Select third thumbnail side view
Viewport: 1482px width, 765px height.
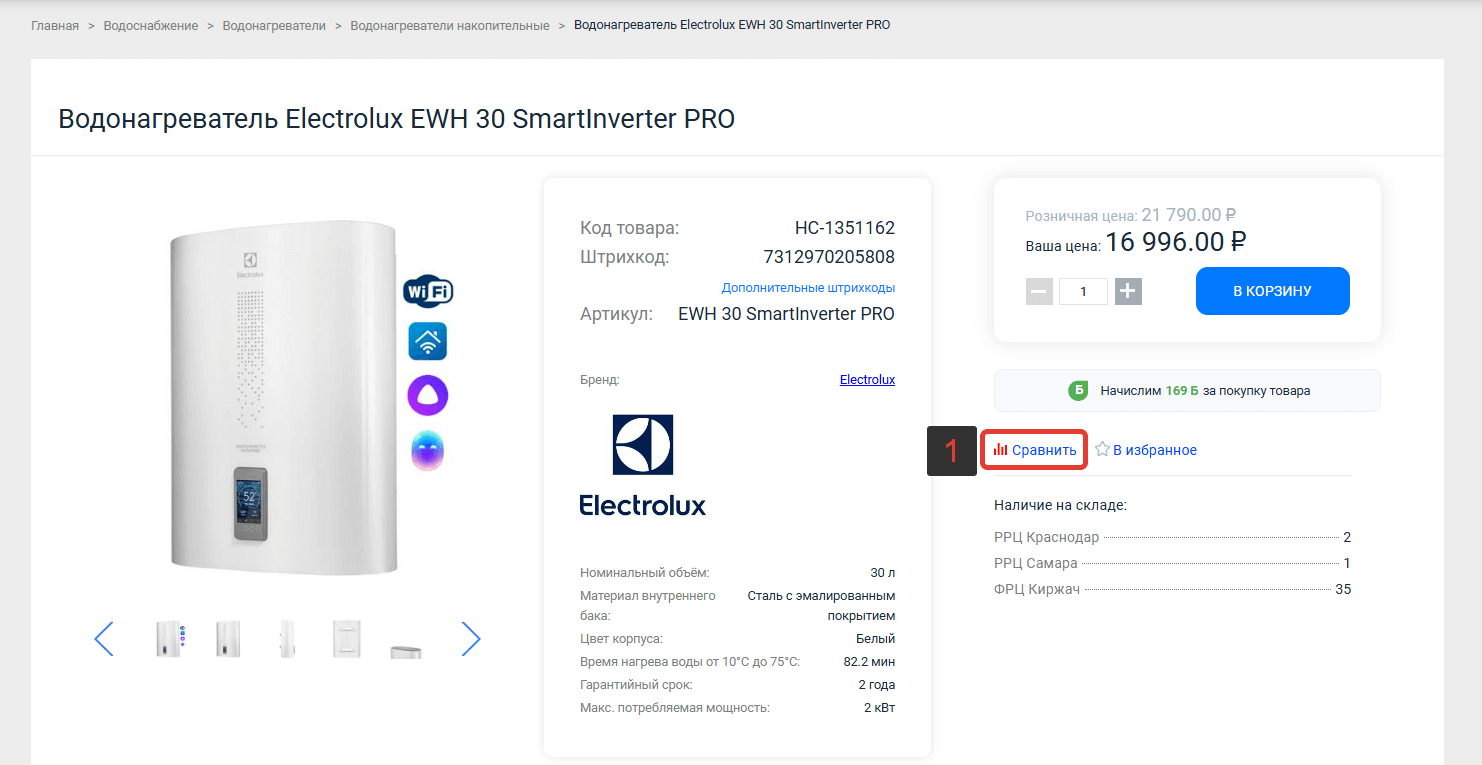click(287, 639)
